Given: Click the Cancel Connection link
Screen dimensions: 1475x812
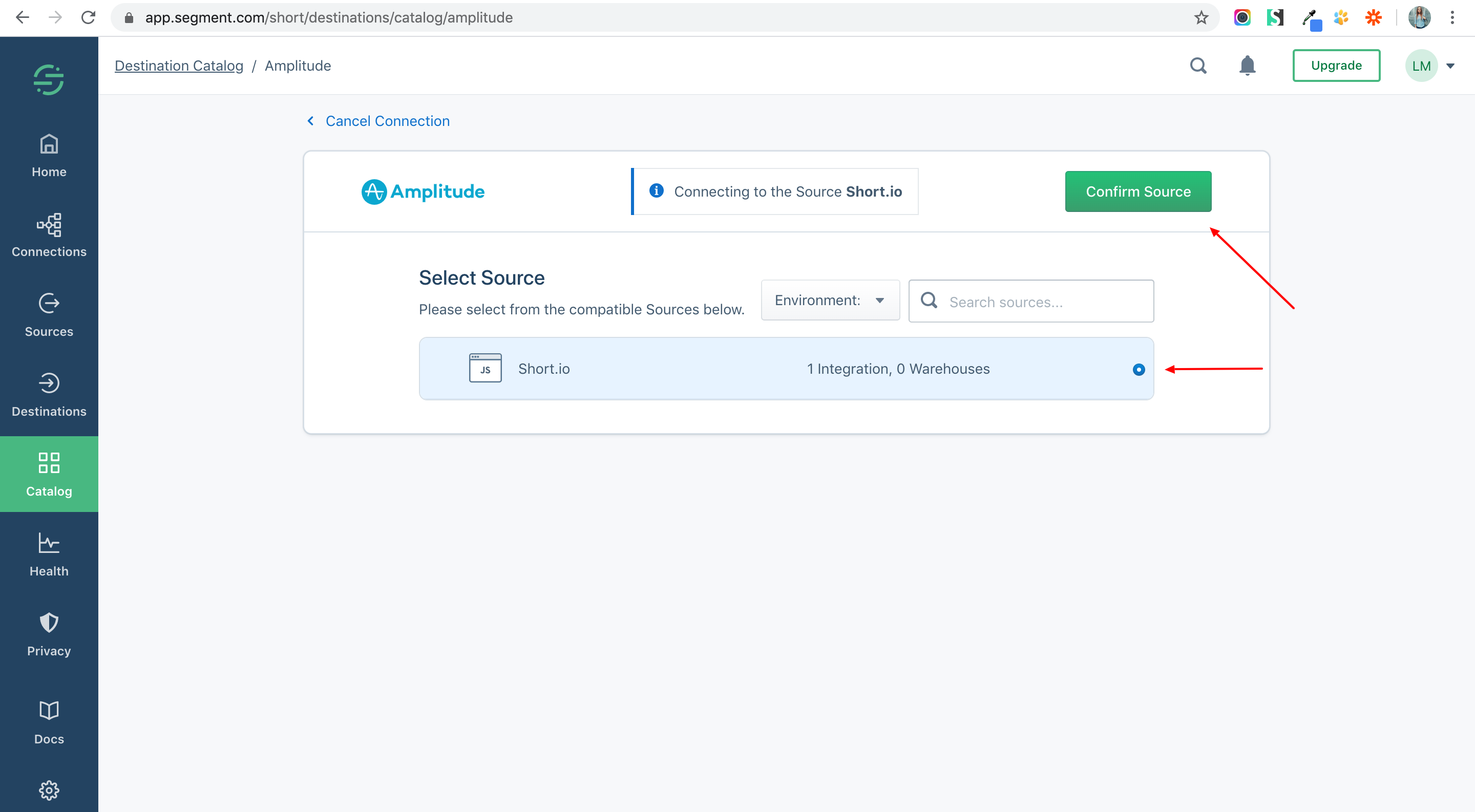Looking at the screenshot, I should click(387, 121).
